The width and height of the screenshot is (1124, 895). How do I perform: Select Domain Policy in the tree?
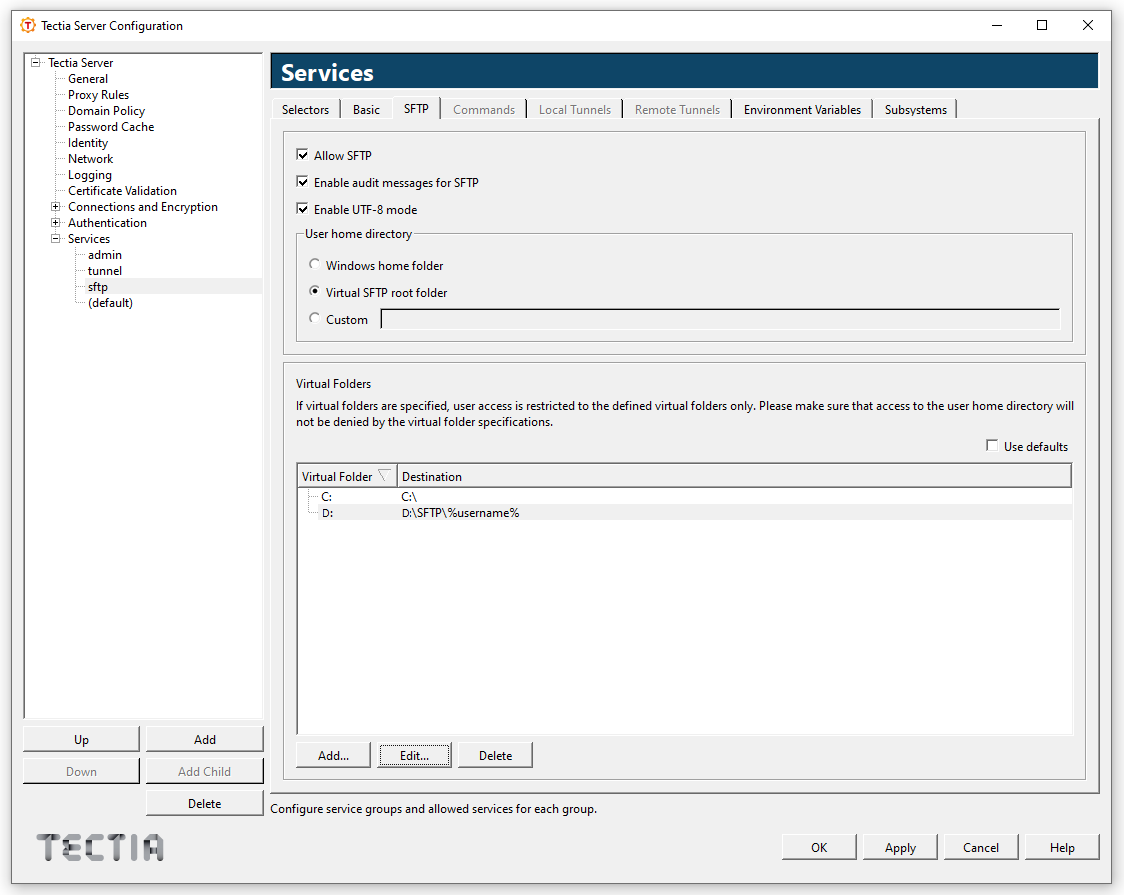[x=106, y=110]
